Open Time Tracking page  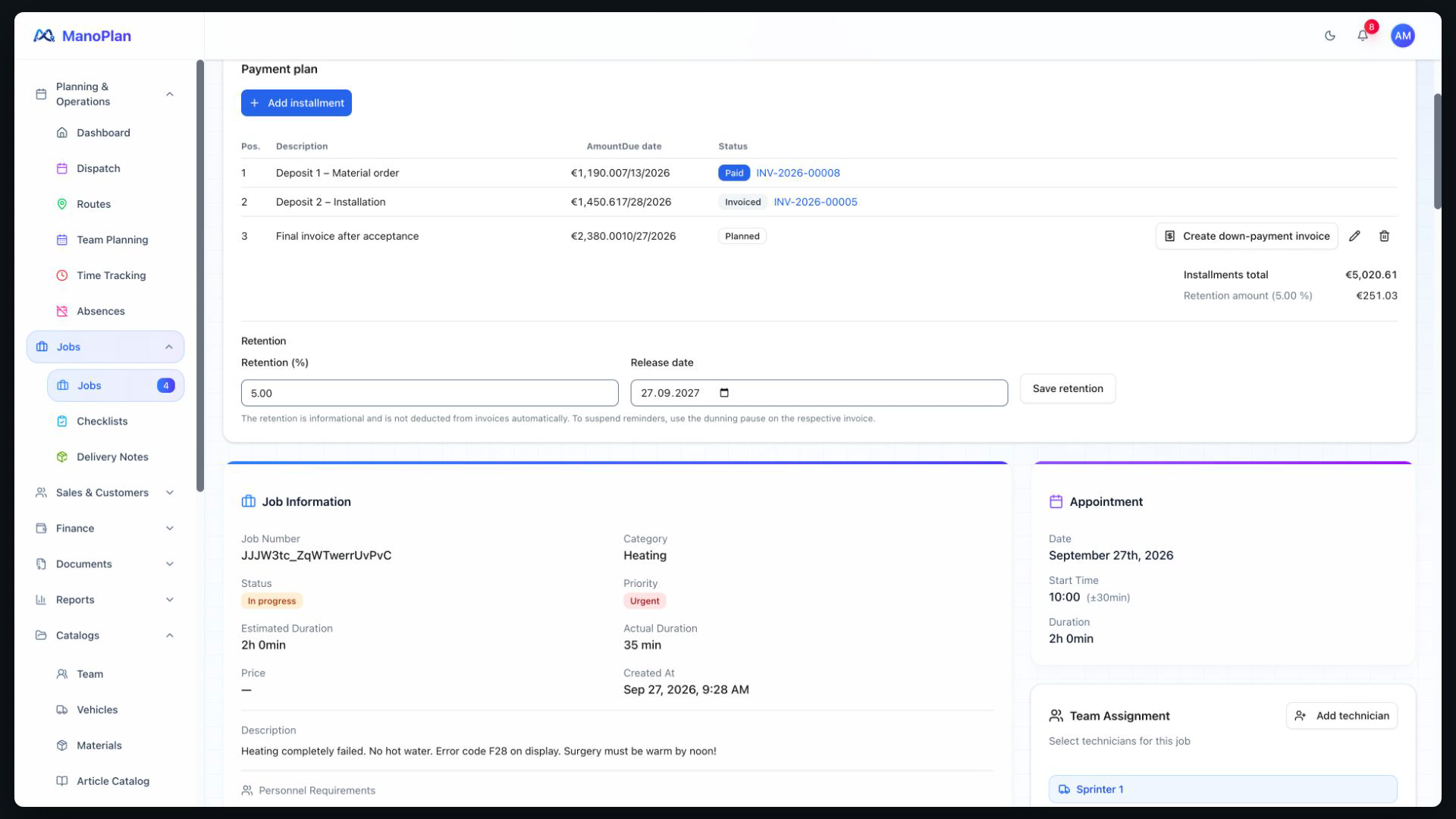tap(111, 275)
